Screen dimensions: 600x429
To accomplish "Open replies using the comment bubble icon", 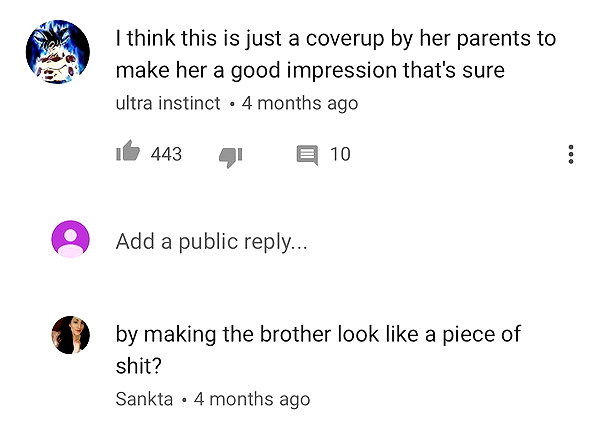I will 307,155.
